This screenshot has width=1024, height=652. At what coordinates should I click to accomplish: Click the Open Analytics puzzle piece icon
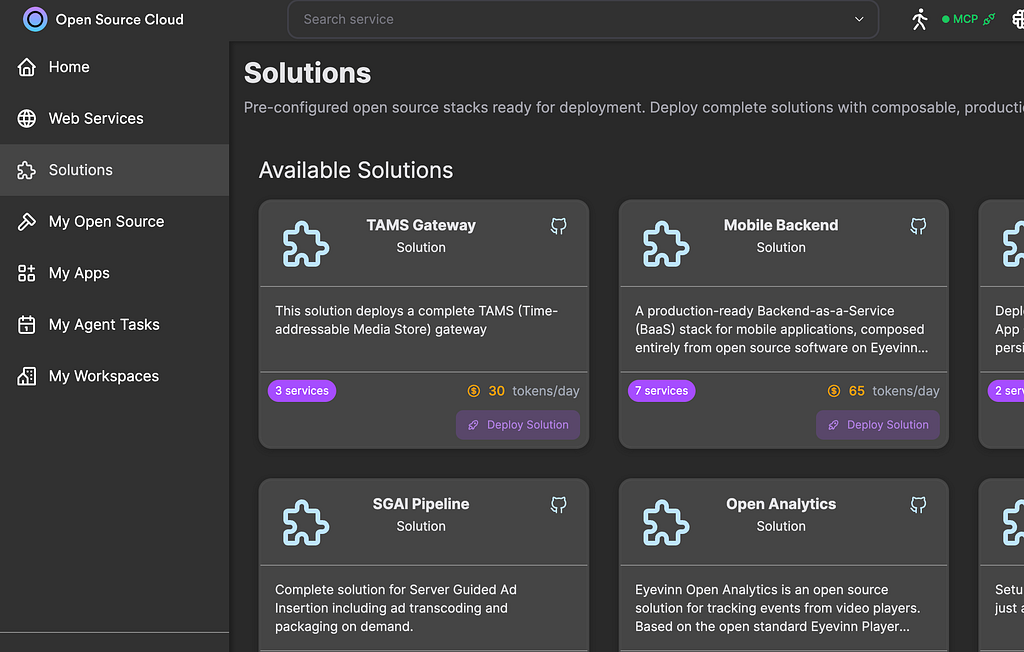[x=665, y=523]
